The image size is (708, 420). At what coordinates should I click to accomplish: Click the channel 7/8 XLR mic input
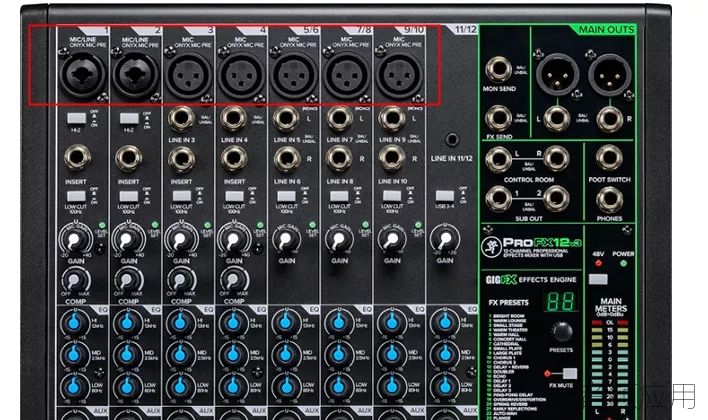point(347,75)
